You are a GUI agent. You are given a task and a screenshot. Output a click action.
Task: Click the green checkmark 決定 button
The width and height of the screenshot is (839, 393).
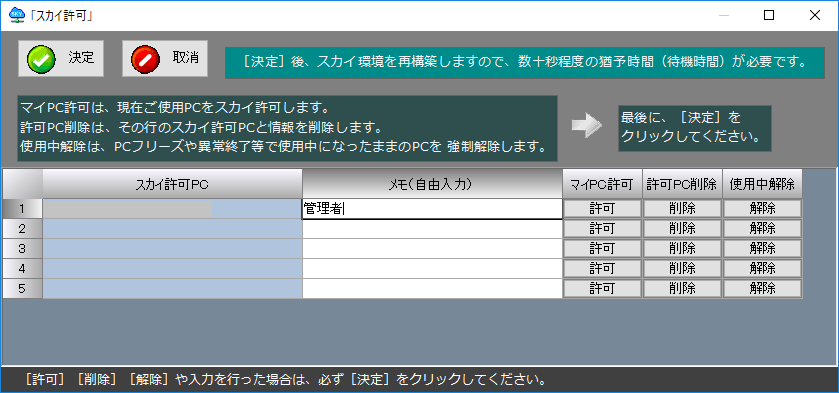pyautogui.click(x=61, y=58)
